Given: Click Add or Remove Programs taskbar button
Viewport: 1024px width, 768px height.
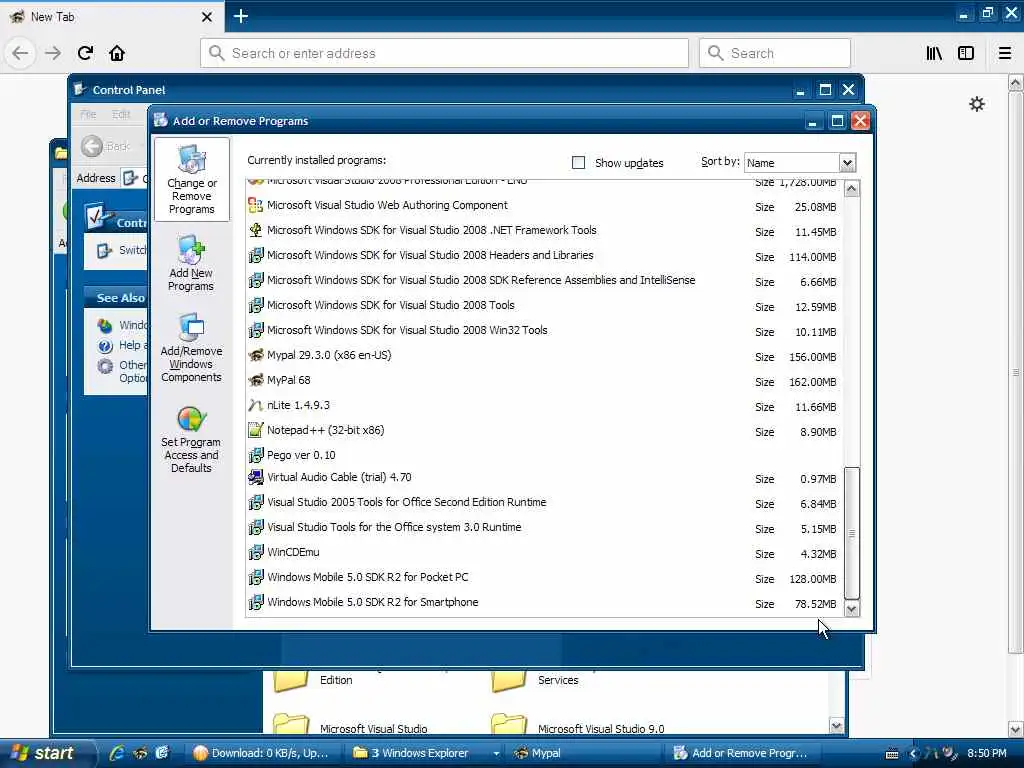Looking at the screenshot, I should (x=741, y=753).
